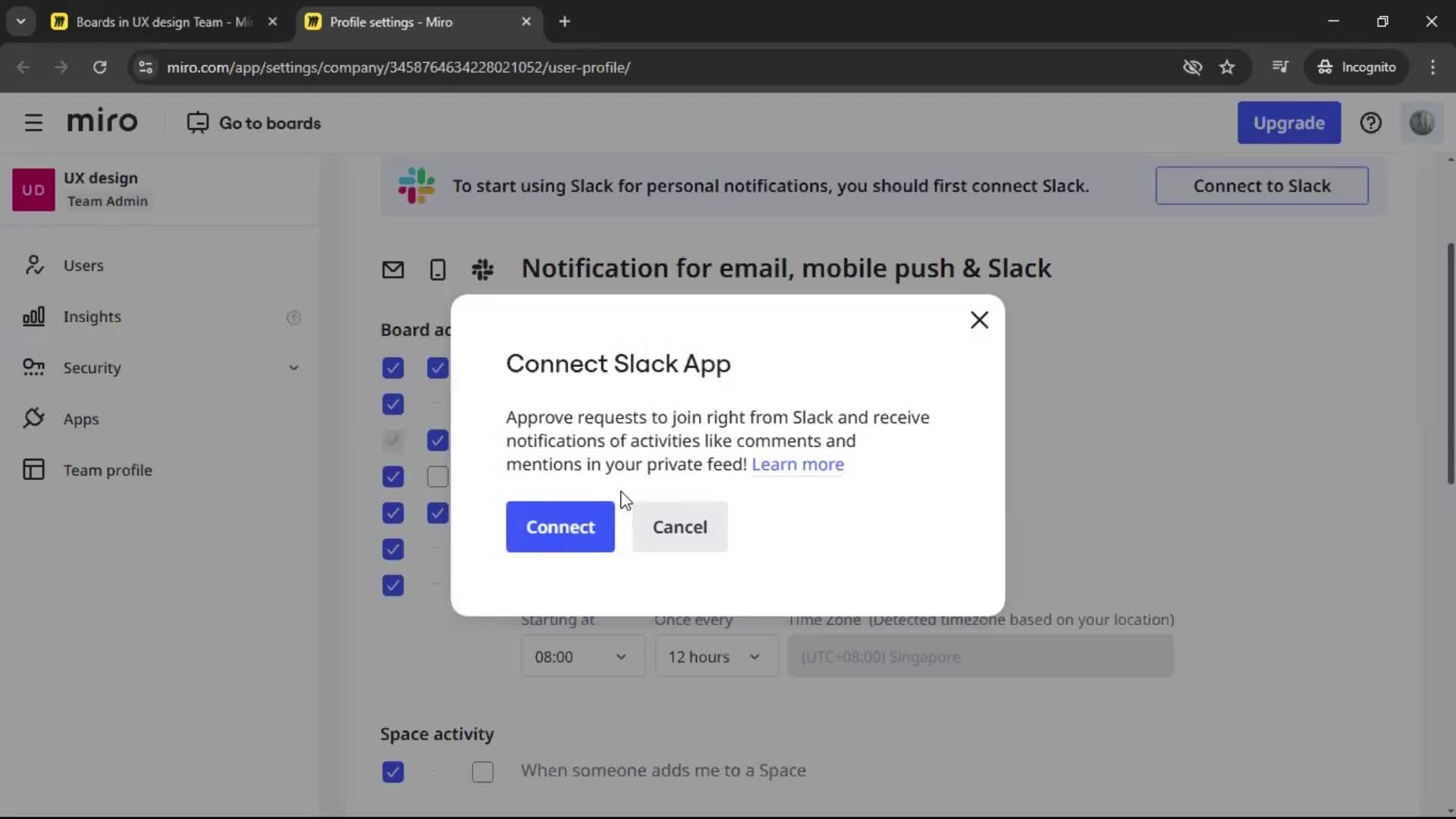Screen dimensions: 1456x819
Task: Close the Profile settings browser tab
Action: click(x=526, y=22)
